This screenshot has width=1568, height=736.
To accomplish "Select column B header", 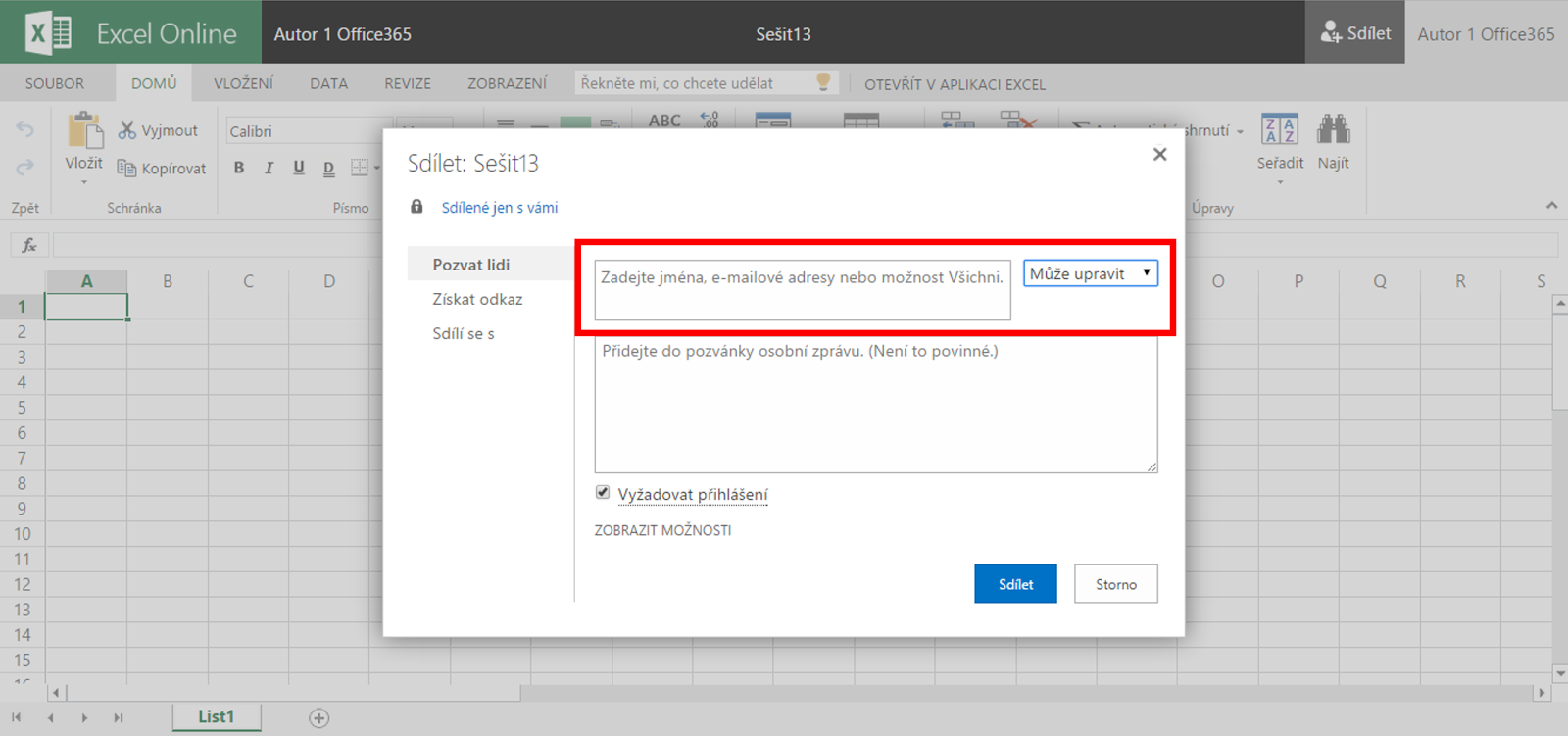I will coord(168,281).
